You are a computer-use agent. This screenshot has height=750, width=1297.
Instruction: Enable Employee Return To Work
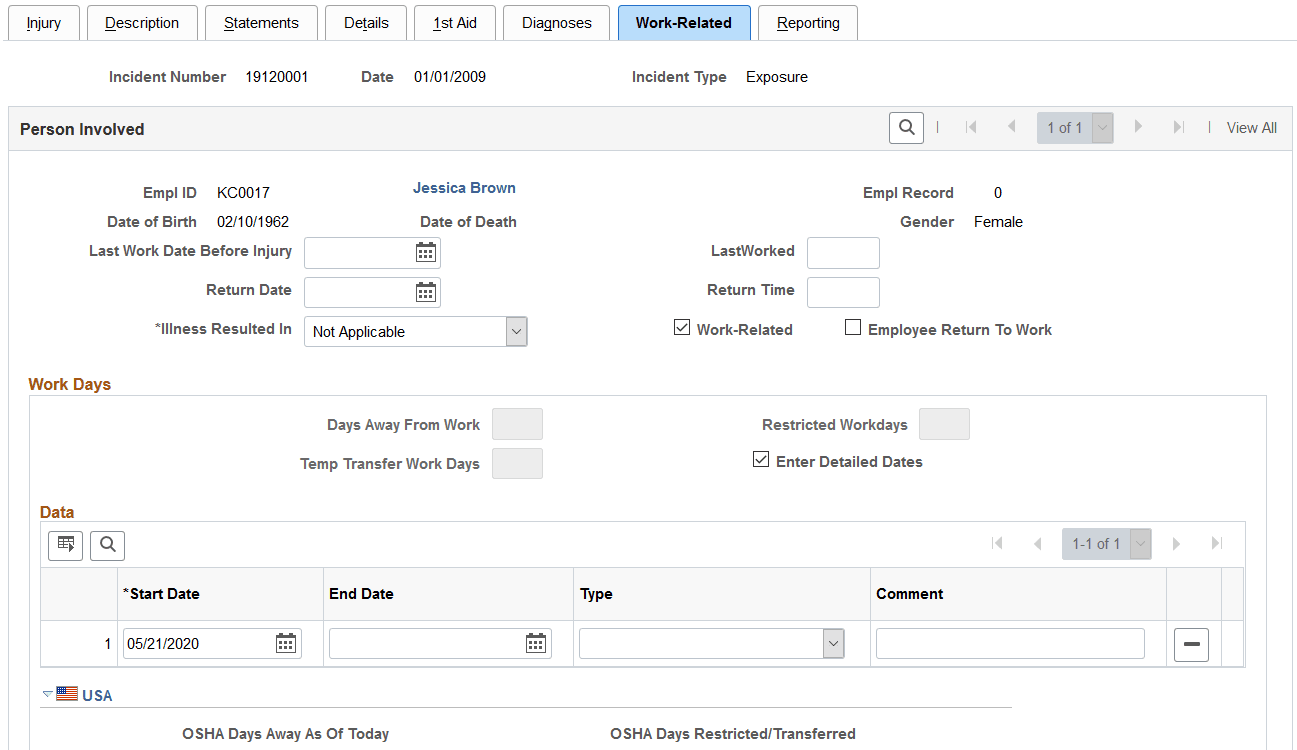coord(853,327)
